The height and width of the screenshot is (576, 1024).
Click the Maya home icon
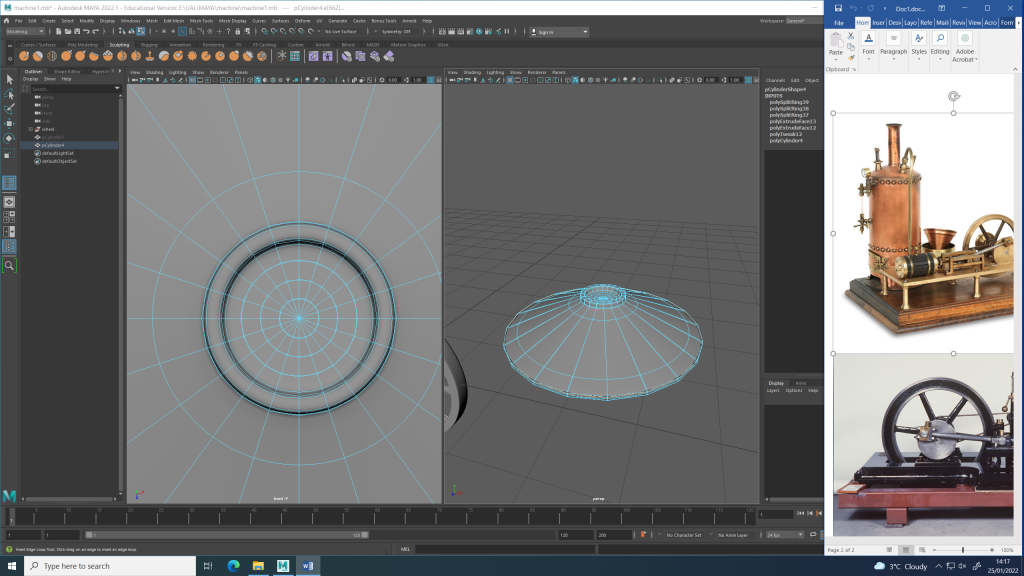[7, 21]
